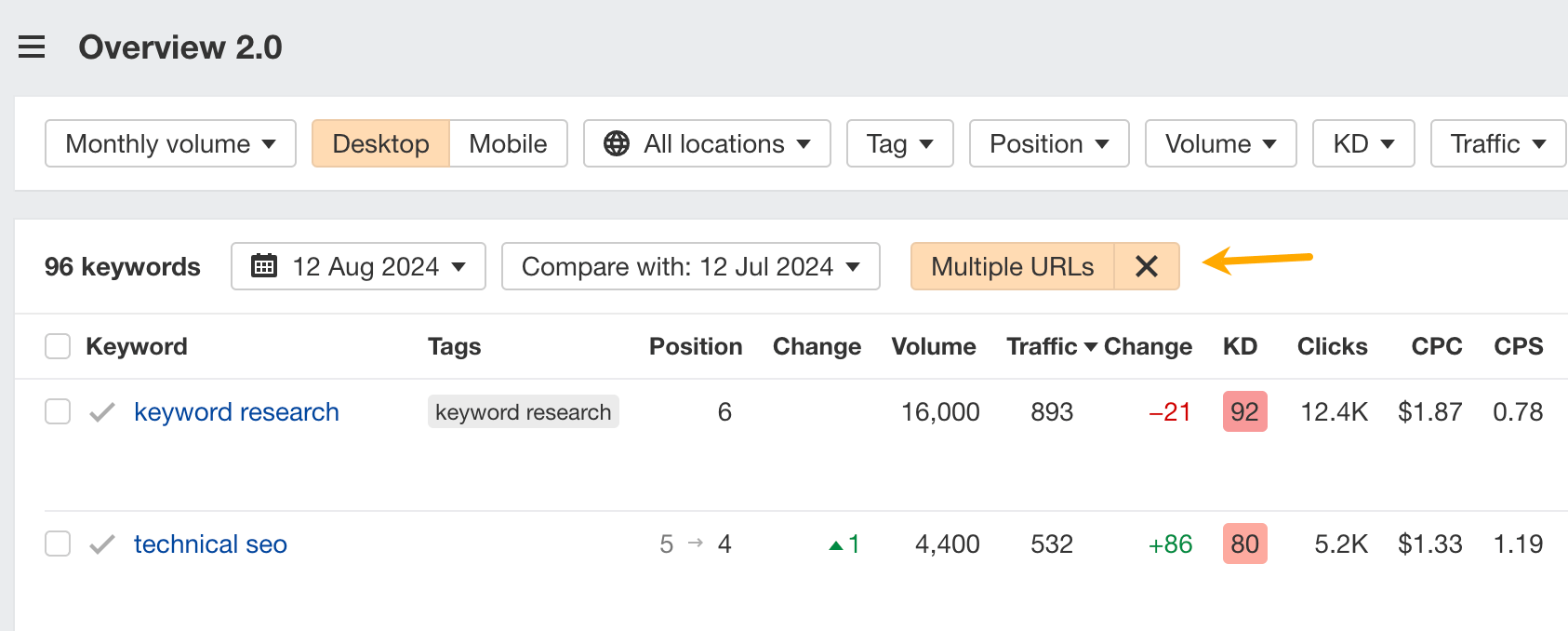Screen dimensions: 1568x631
Task: Open the keyword research keyword link
Action: pyautogui.click(x=236, y=411)
